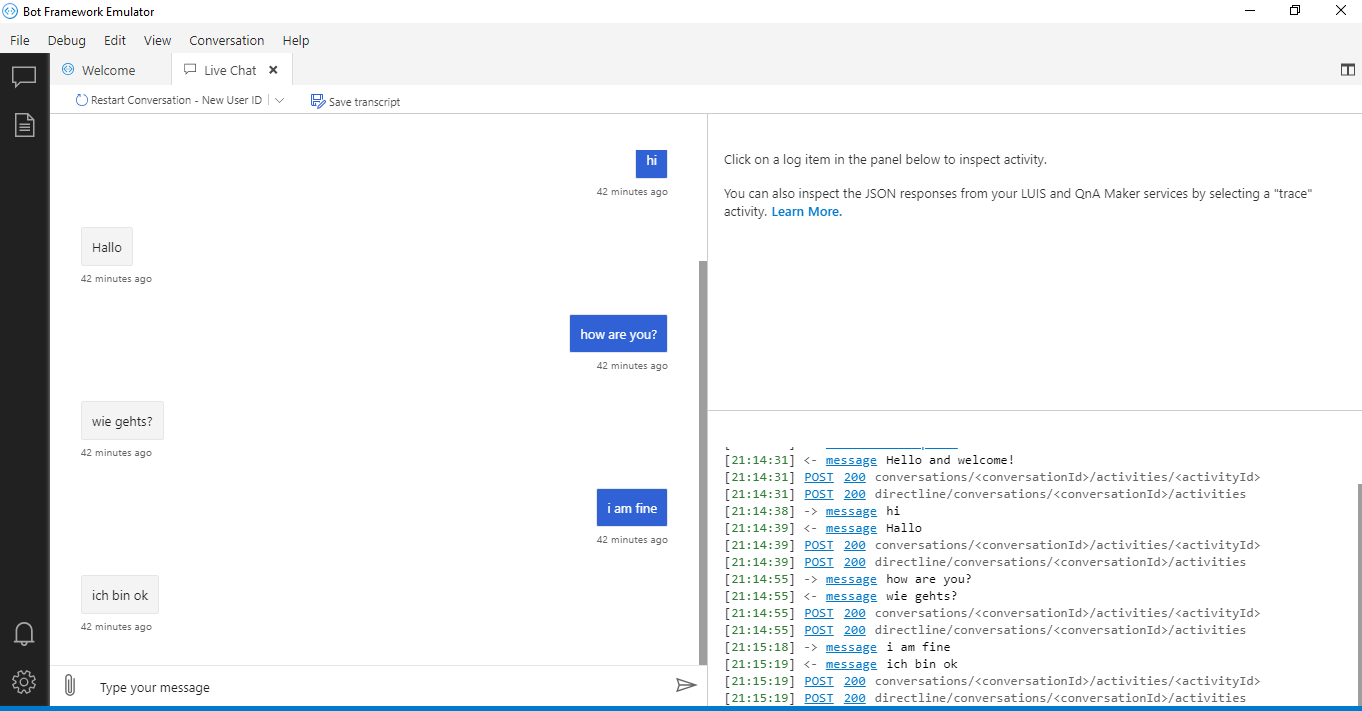Inspect message link for 'wie gehts?' log
Screen dimensions: 1362x711
coord(851,596)
